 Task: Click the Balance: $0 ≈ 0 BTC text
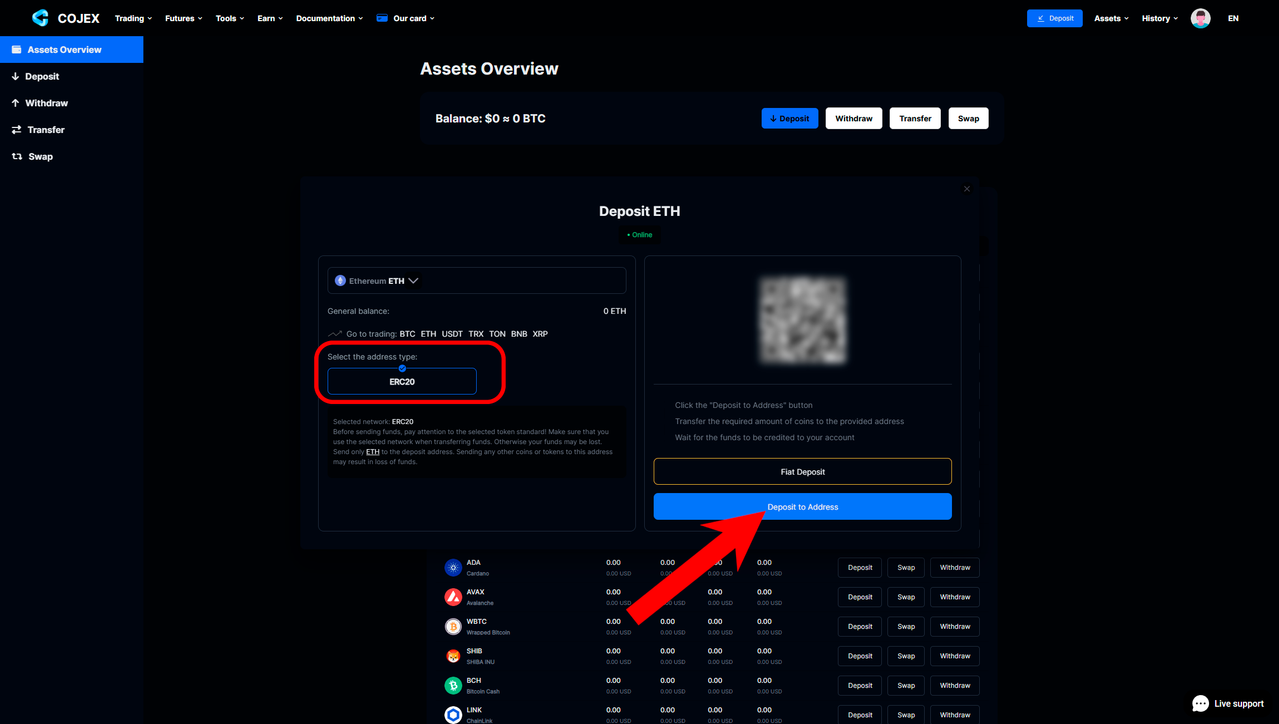click(490, 118)
